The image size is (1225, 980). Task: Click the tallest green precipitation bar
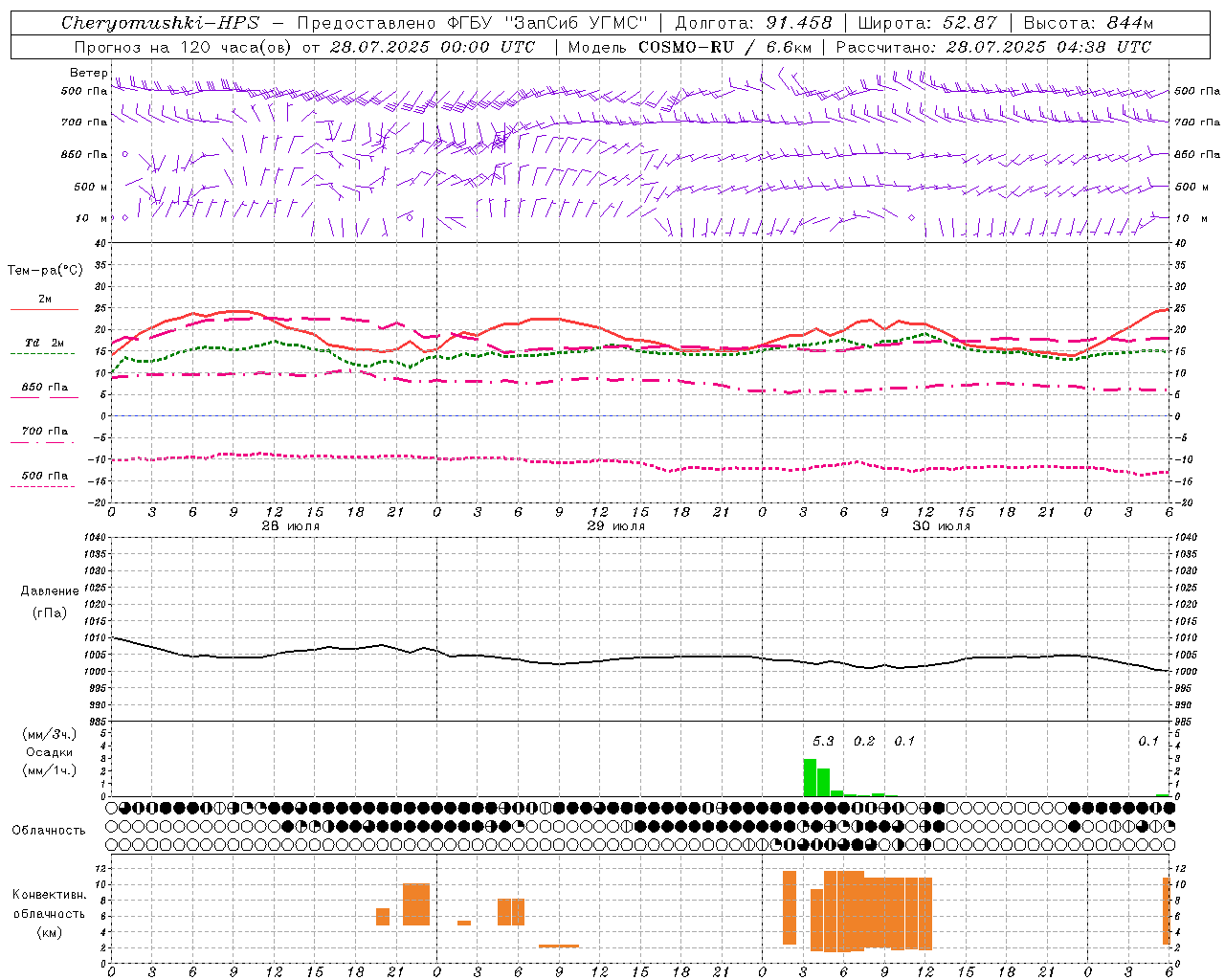point(810,777)
